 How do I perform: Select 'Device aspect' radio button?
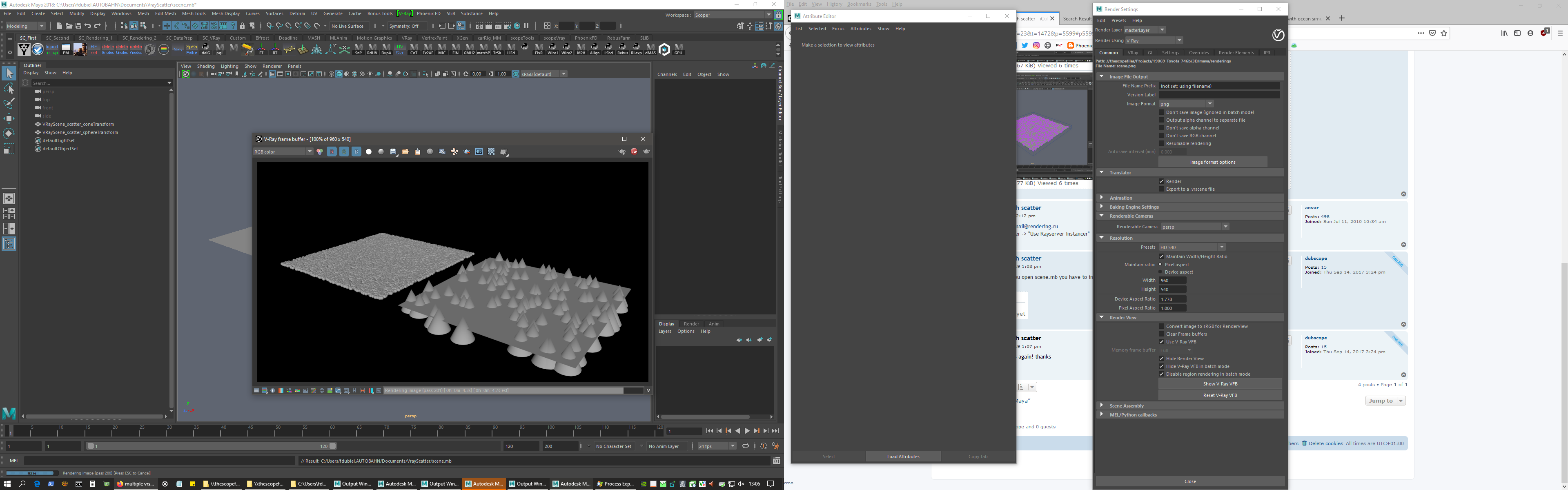pos(1161,272)
